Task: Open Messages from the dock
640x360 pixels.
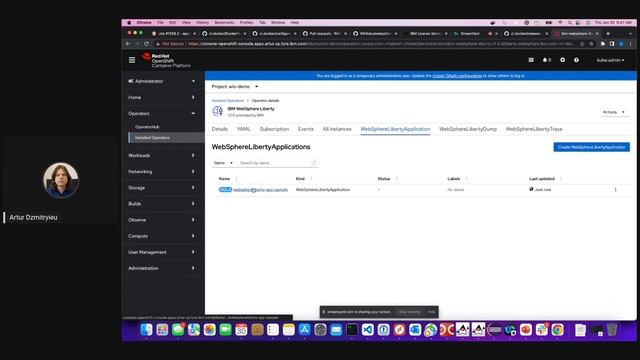Action: click(178, 330)
